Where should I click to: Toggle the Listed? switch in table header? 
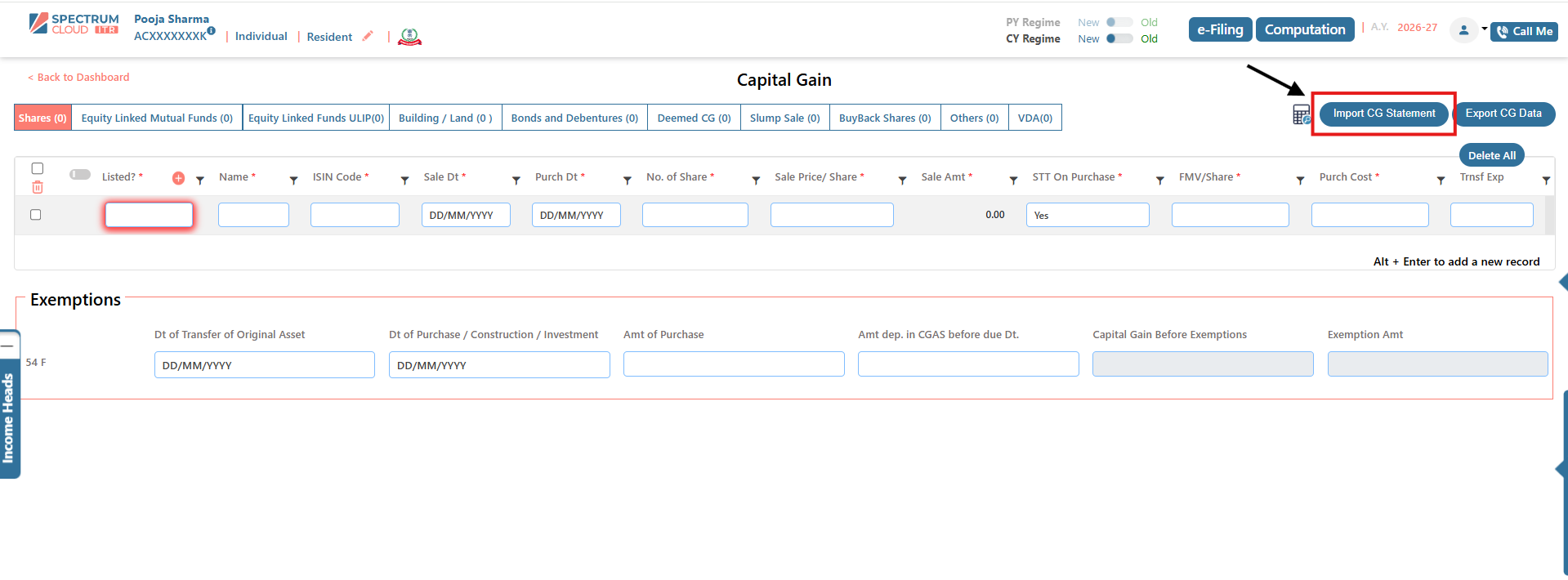pos(80,175)
